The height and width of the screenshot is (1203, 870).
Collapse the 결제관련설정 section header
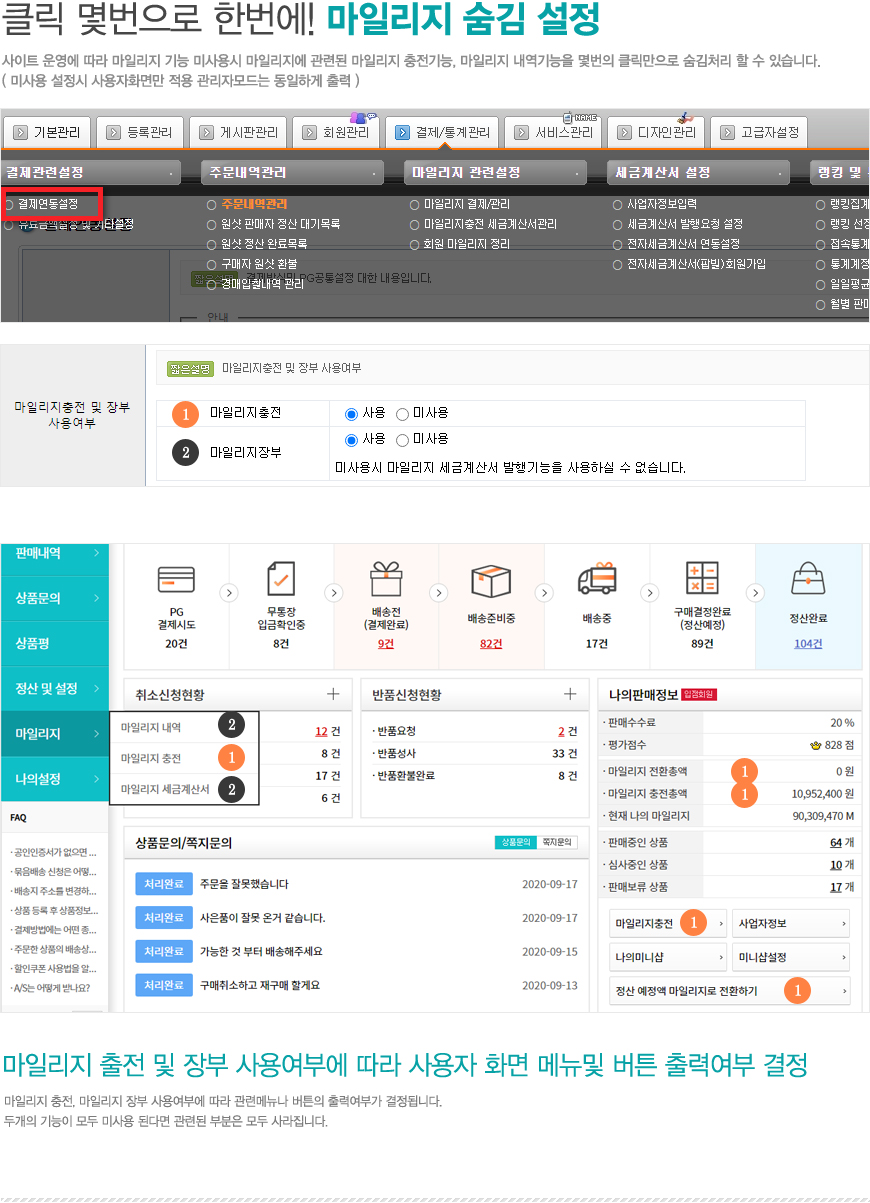(x=90, y=172)
